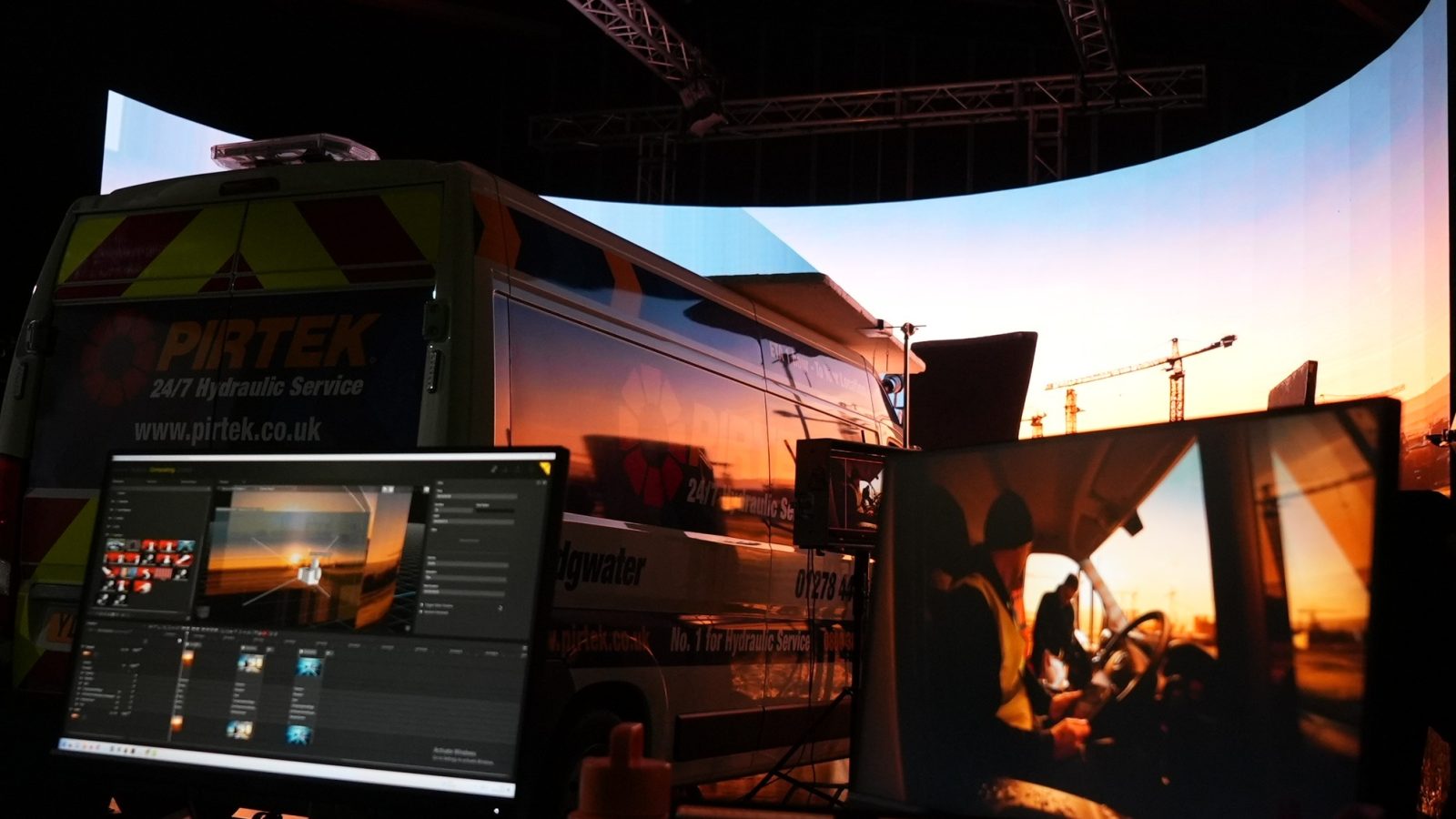Select first thumbnail in the resources grid
The width and height of the screenshot is (1456, 819).
(x=115, y=546)
